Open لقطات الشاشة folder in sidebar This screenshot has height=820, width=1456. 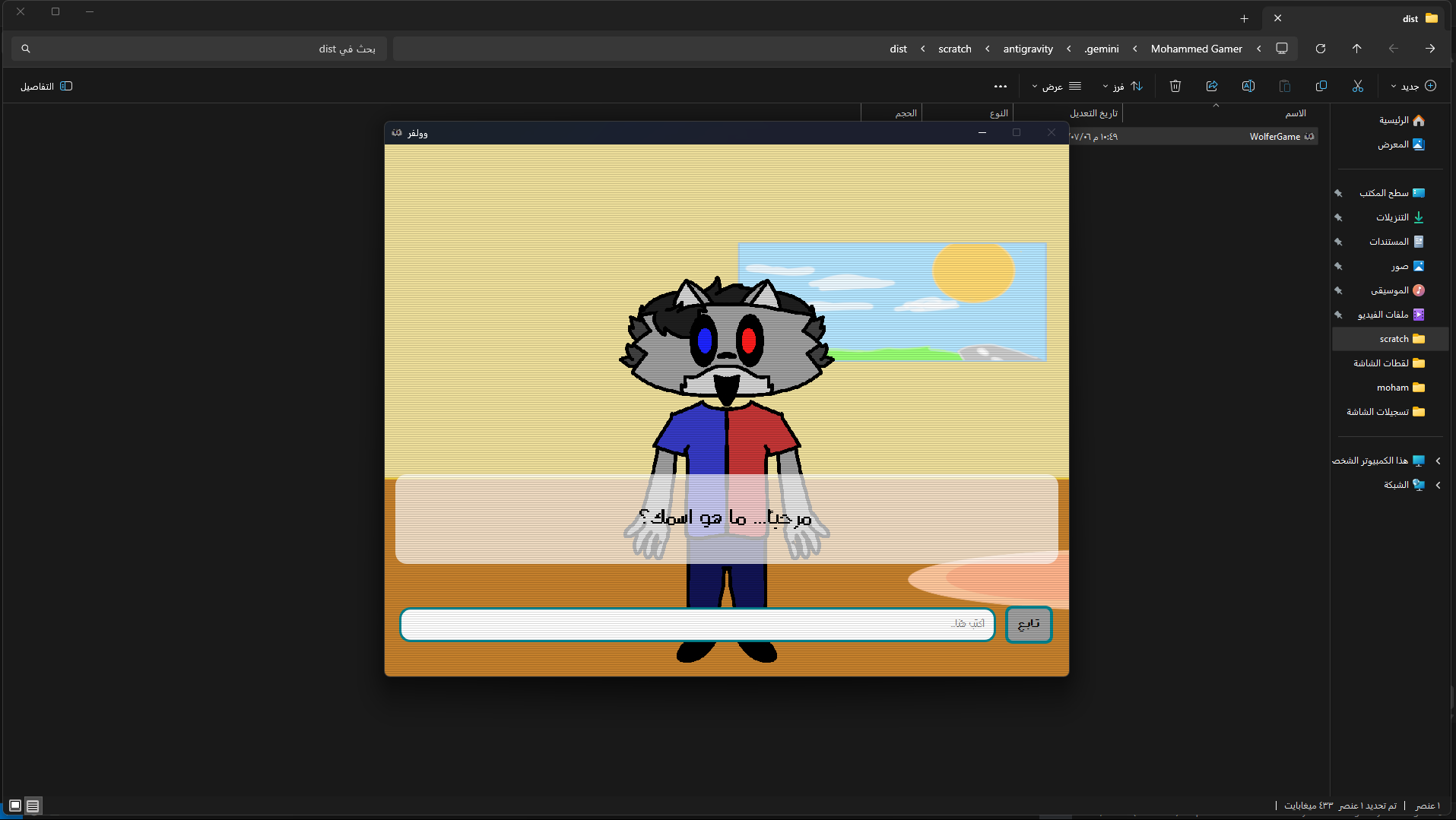click(1388, 363)
